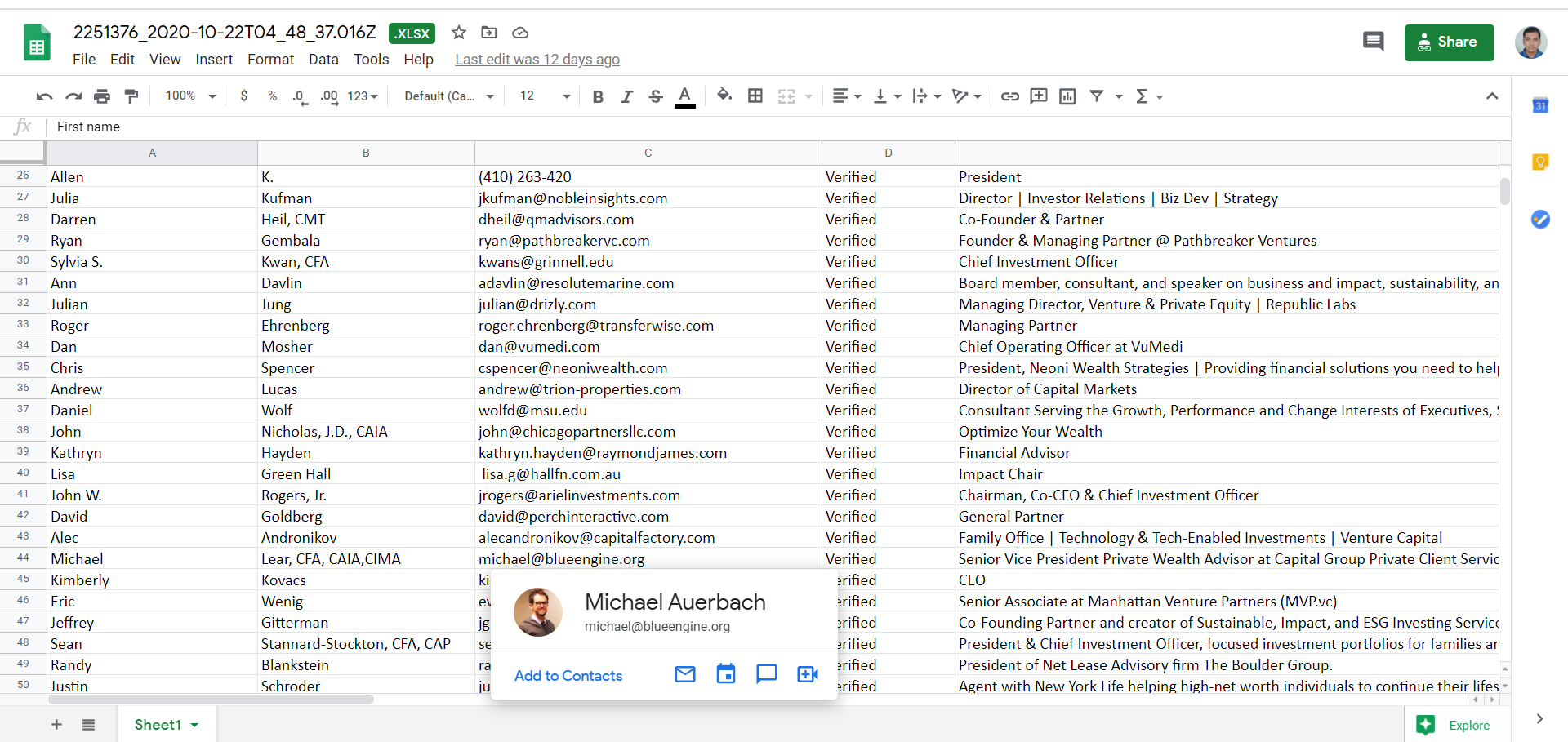Open Google Keep in the side panel
1568x742 pixels.
click(1542, 162)
